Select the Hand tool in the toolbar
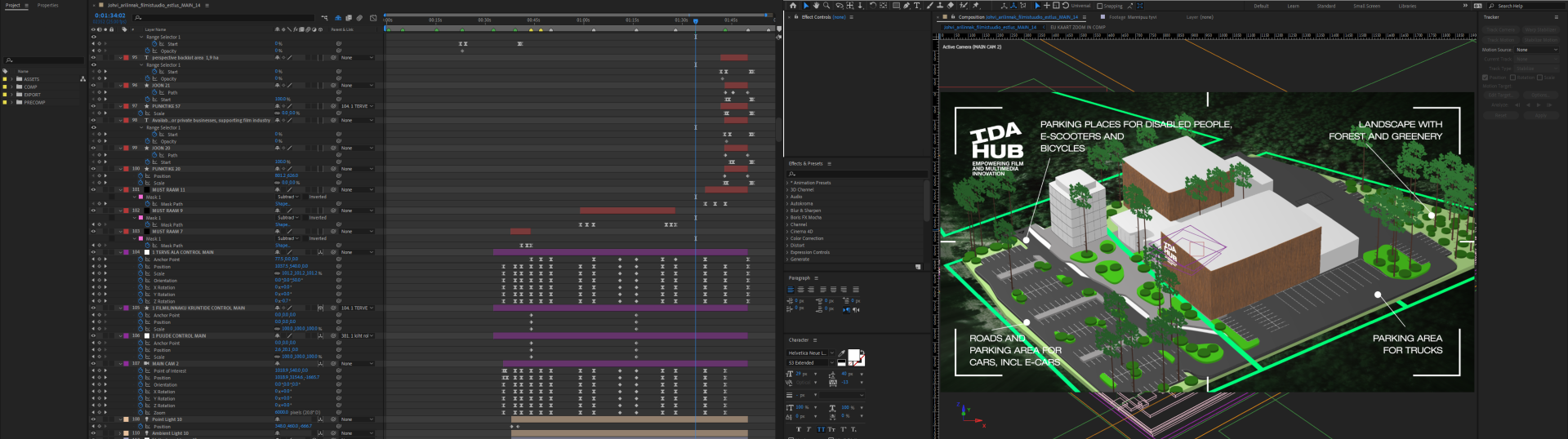The width and height of the screenshot is (1568, 439). point(816,6)
